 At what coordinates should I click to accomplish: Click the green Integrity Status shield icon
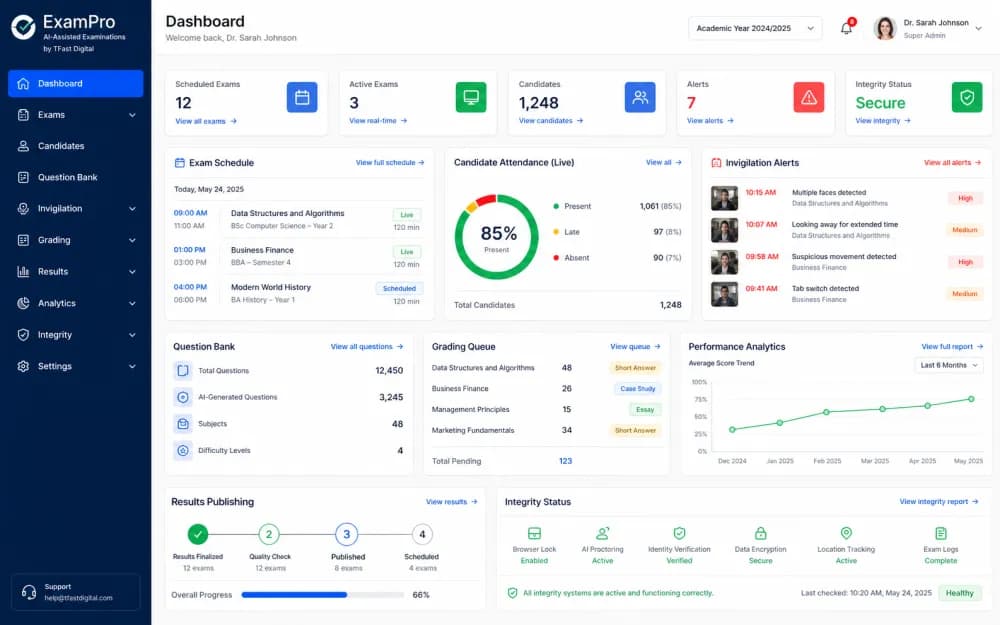tap(967, 98)
